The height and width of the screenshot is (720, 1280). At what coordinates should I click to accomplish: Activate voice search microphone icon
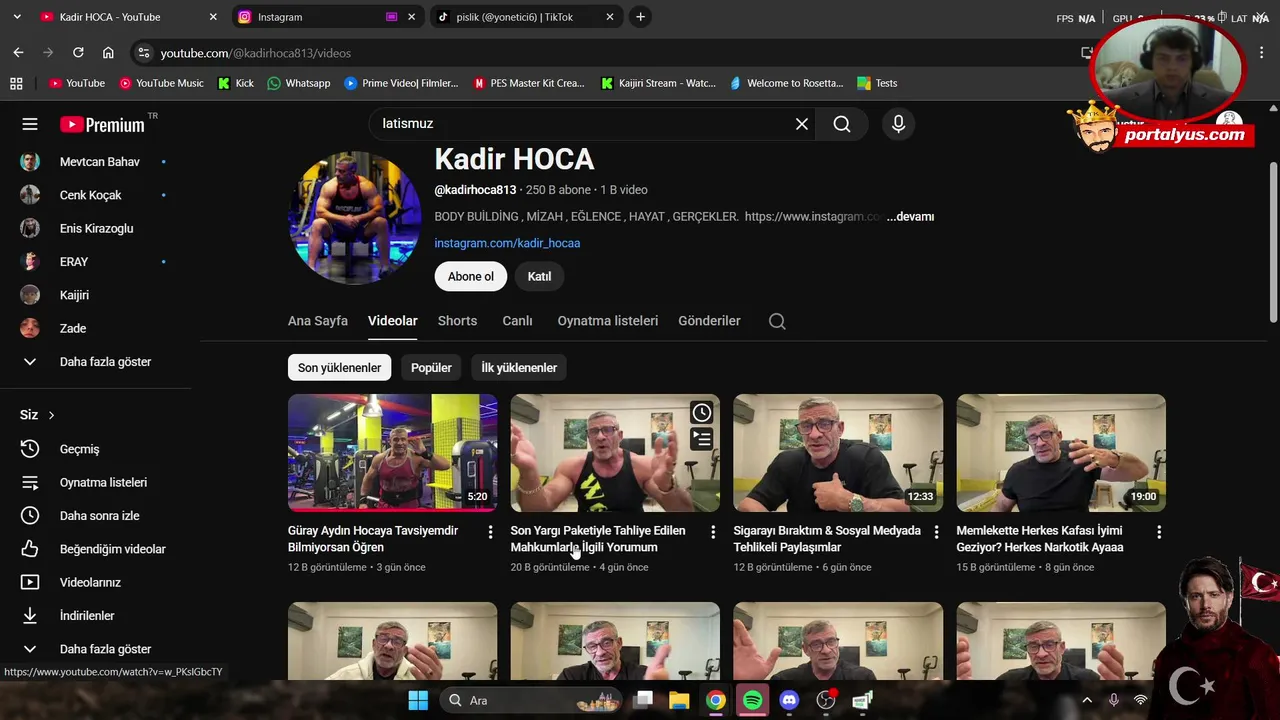click(x=898, y=124)
